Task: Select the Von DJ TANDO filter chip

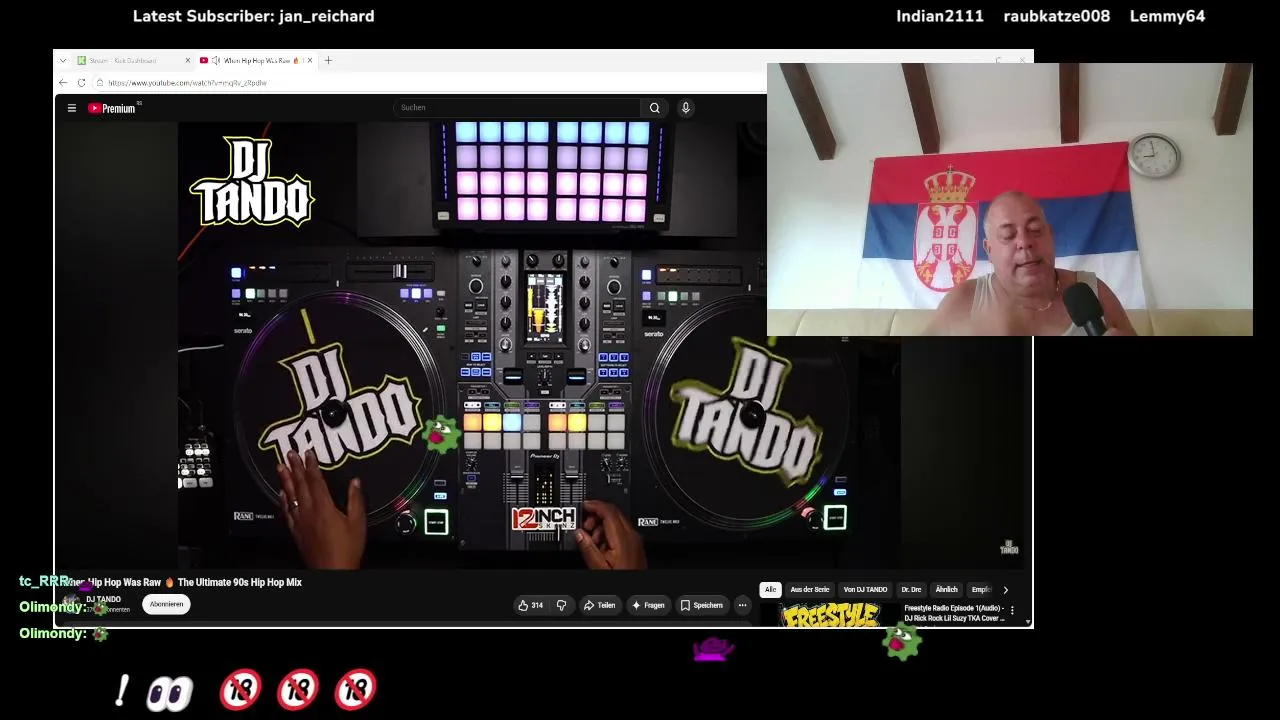Action: (865, 590)
